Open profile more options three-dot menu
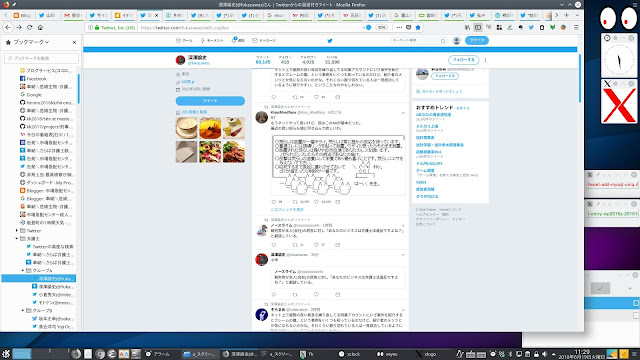 click(485, 60)
